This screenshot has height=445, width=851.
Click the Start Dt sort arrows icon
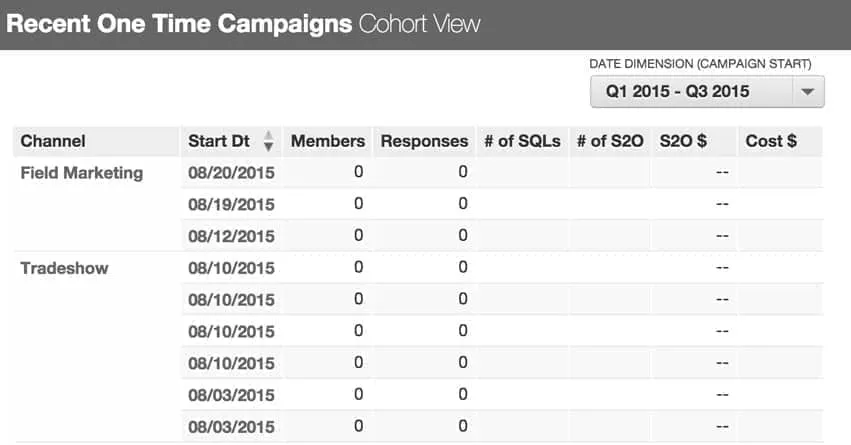[268, 142]
